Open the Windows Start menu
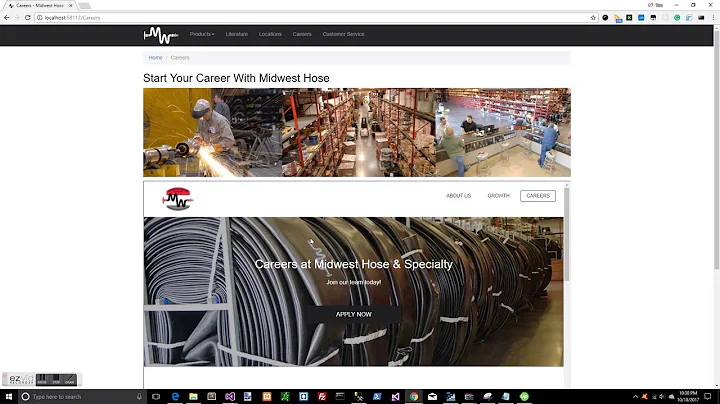This screenshot has height=404, width=720. coord(8,397)
